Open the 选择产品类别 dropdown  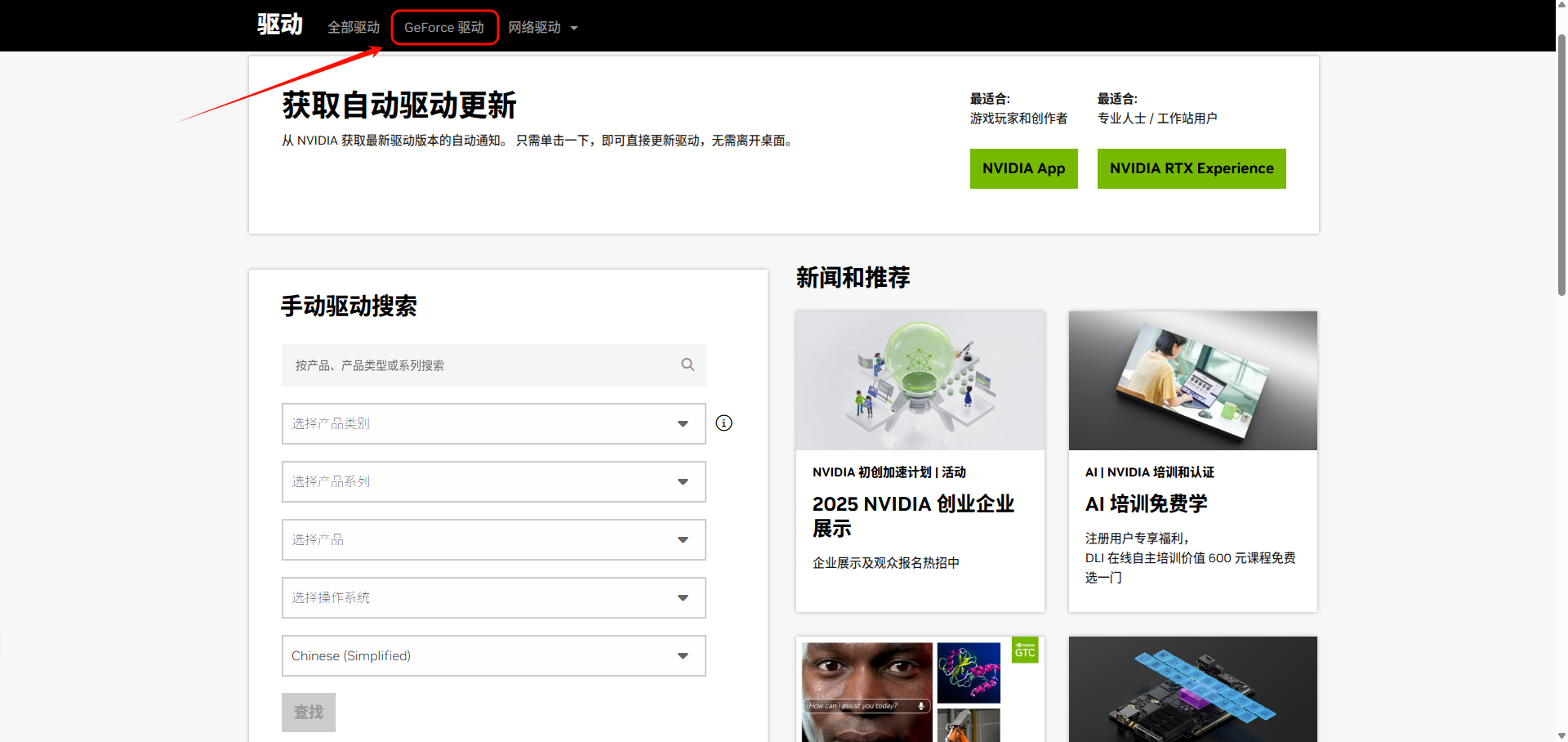[x=494, y=423]
